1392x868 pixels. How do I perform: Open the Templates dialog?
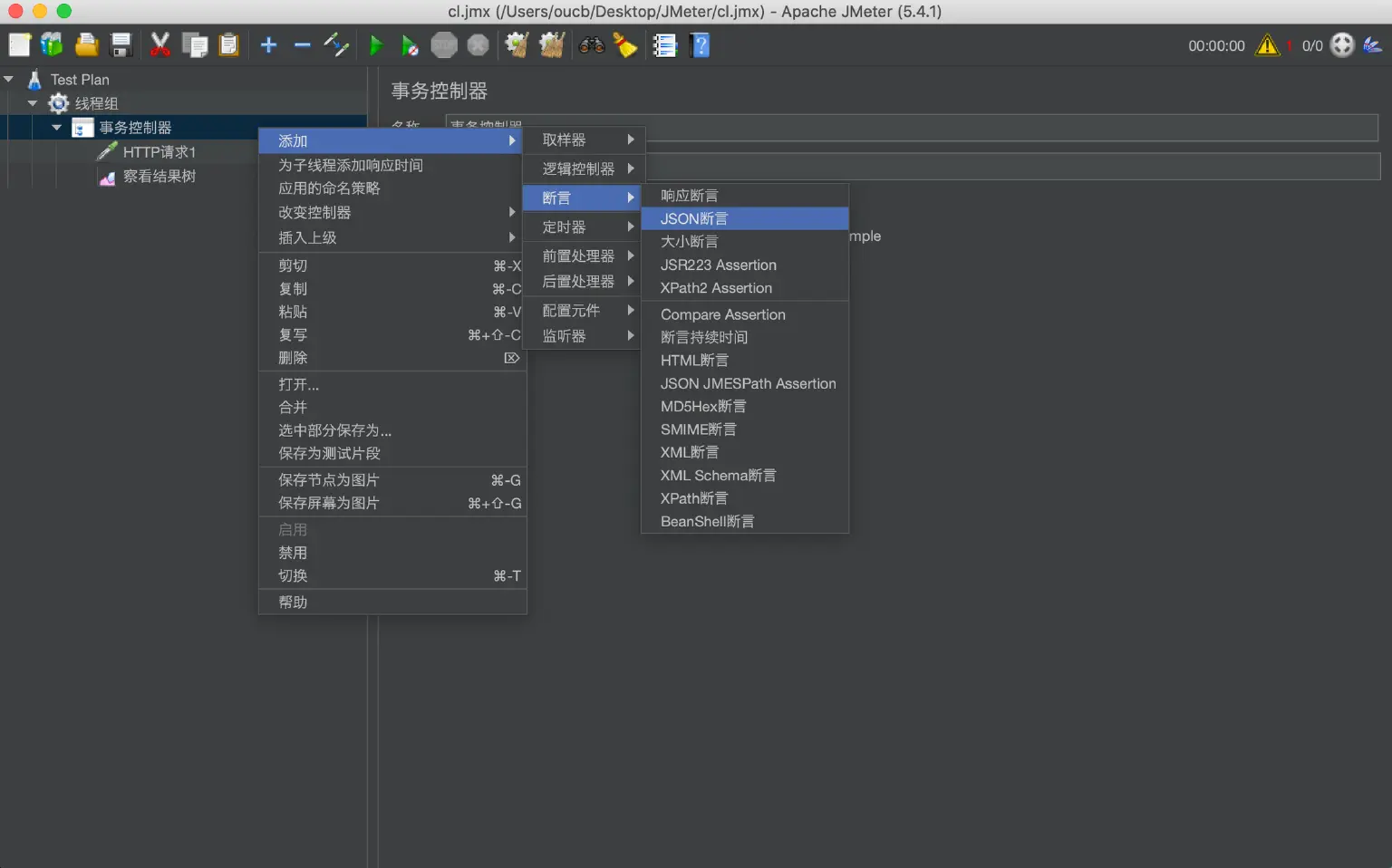coord(51,44)
